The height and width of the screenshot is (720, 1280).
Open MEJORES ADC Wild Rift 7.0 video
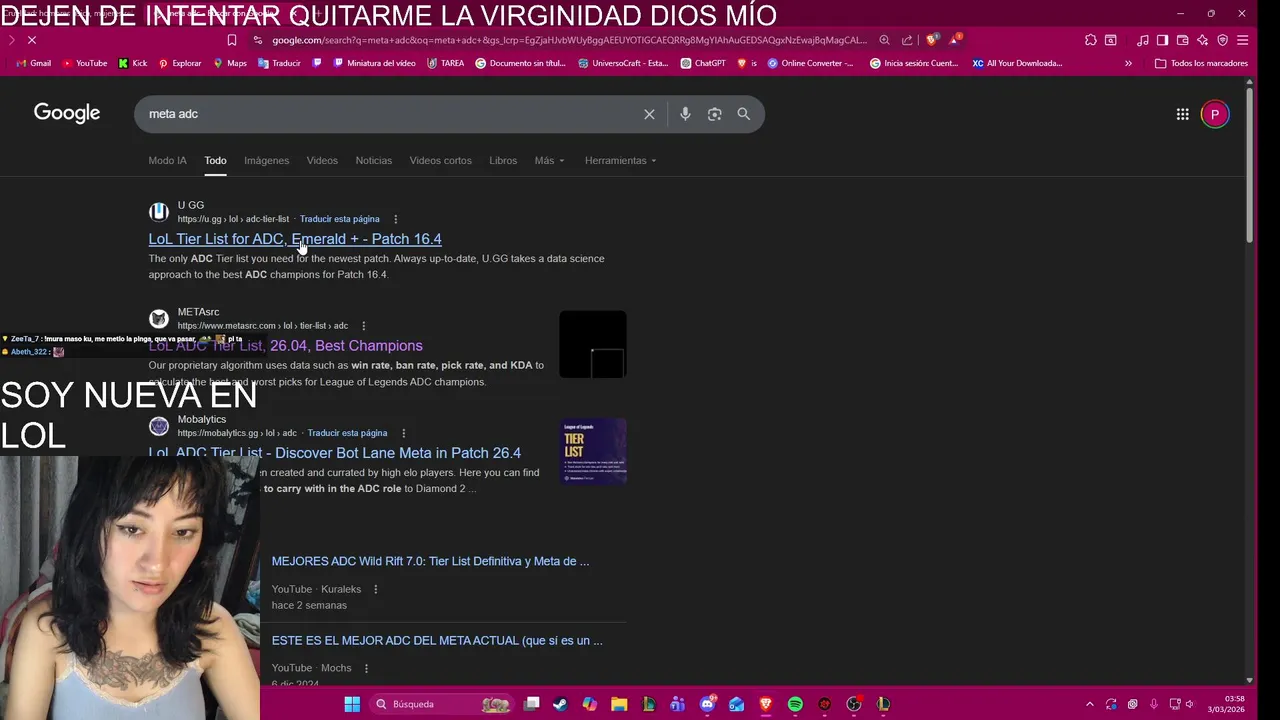point(430,561)
